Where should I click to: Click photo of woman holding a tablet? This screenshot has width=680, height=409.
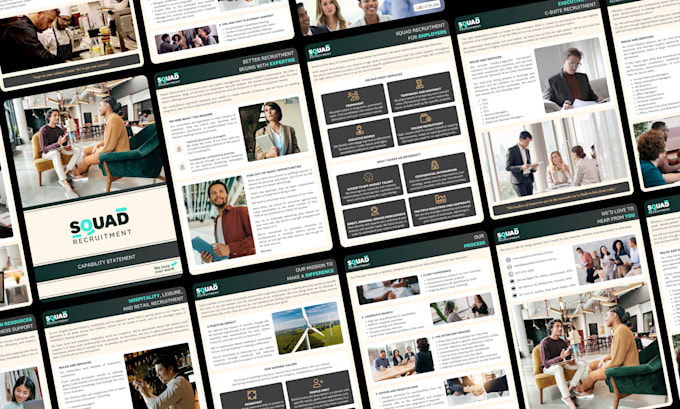[x=273, y=128]
